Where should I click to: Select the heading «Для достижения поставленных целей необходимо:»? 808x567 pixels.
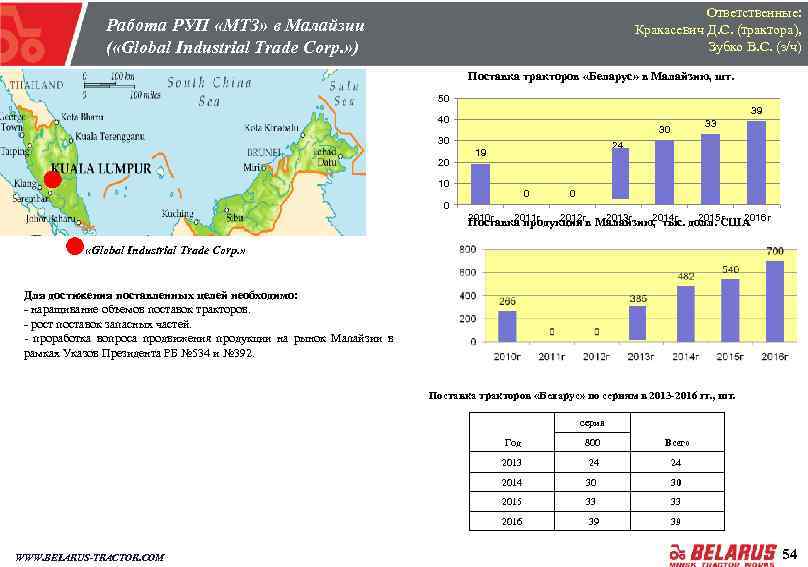coord(161,295)
